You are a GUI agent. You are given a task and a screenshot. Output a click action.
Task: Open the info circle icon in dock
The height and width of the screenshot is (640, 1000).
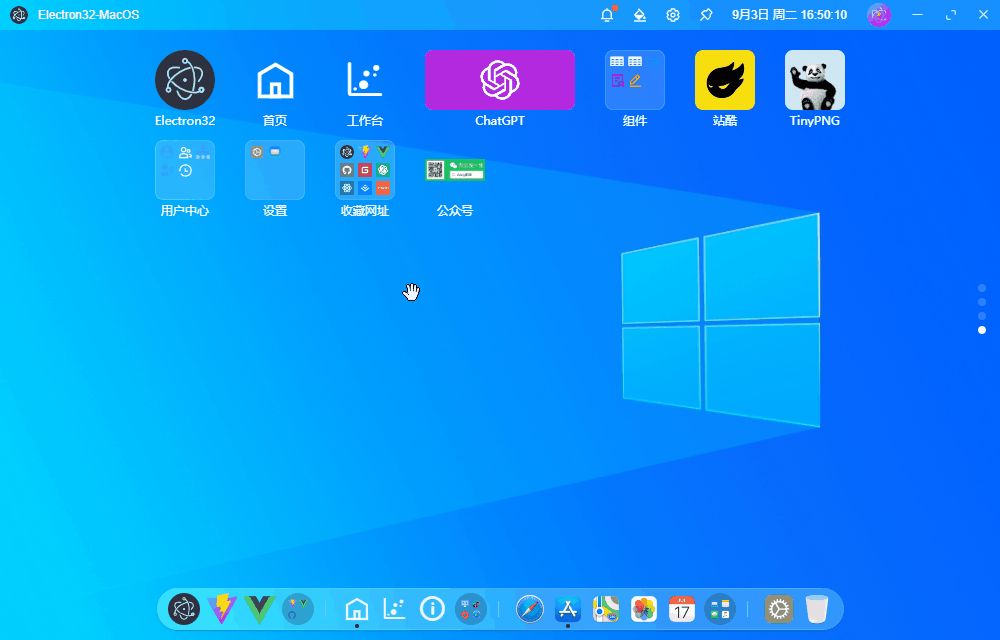(432, 609)
